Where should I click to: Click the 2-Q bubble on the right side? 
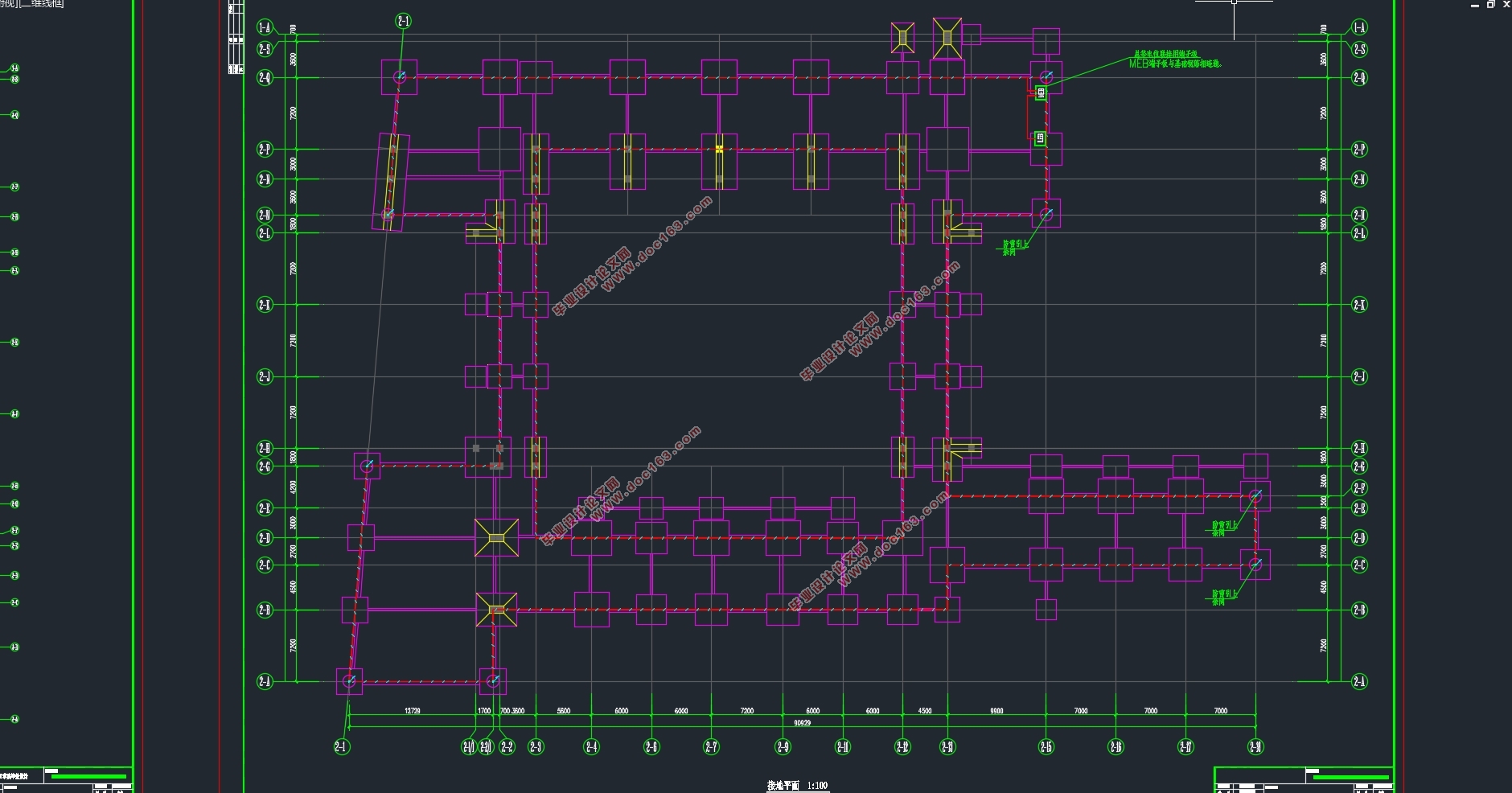[x=1359, y=78]
